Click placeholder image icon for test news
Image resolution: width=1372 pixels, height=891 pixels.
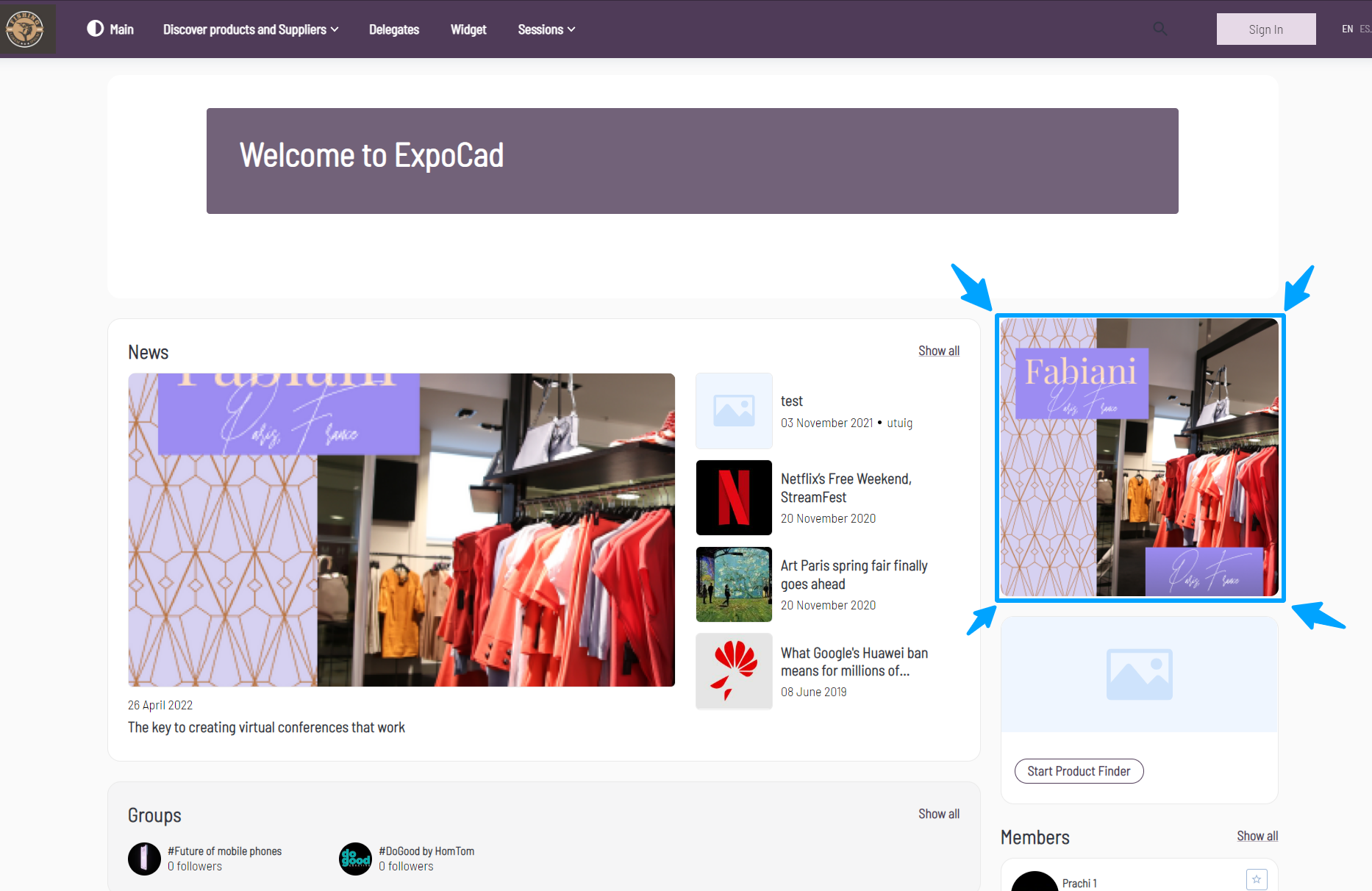pyautogui.click(x=734, y=411)
